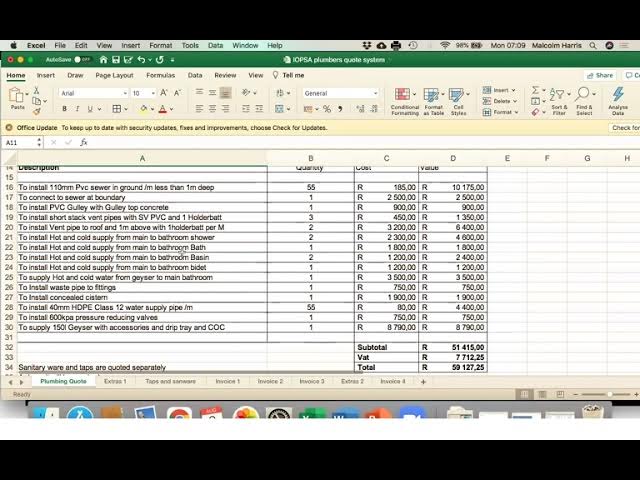
Task: Switch to Page Layout view in status bar
Action: click(x=542, y=394)
